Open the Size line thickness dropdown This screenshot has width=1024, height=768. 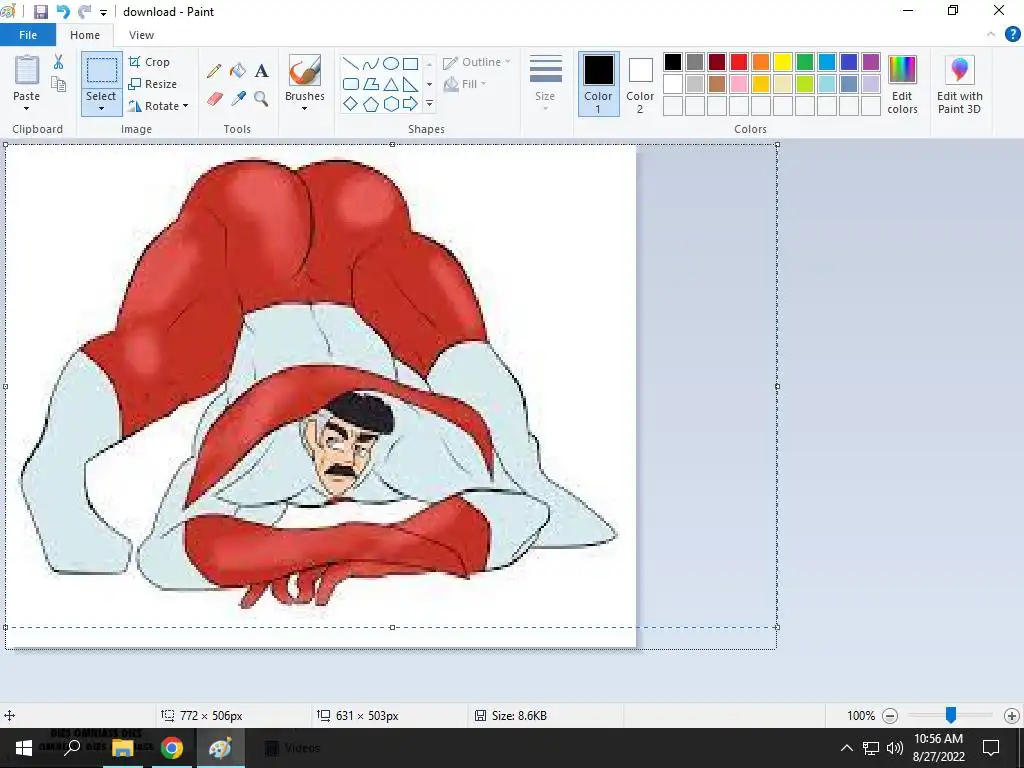[x=545, y=84]
